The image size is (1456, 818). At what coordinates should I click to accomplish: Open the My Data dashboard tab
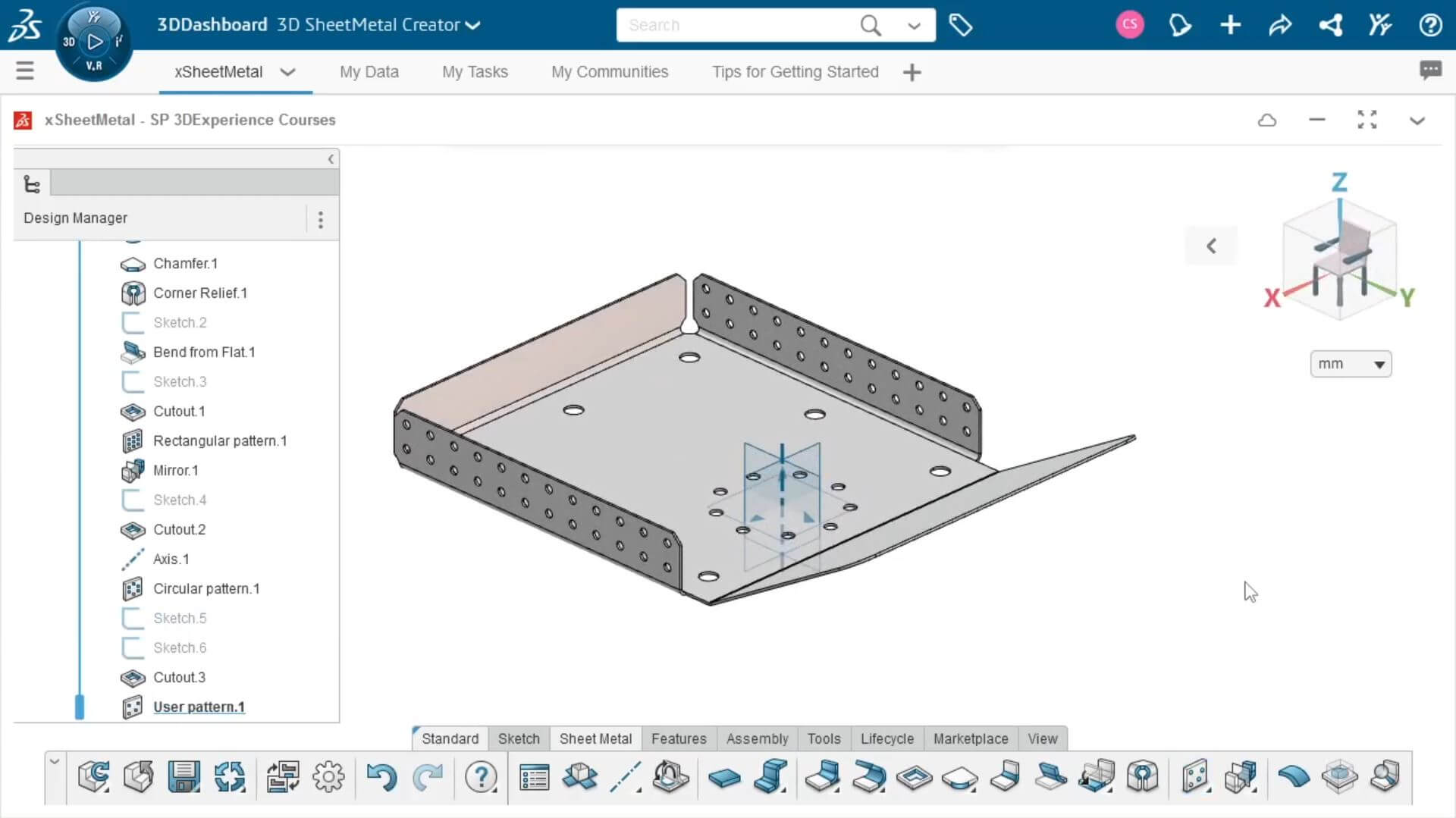pyautogui.click(x=369, y=72)
